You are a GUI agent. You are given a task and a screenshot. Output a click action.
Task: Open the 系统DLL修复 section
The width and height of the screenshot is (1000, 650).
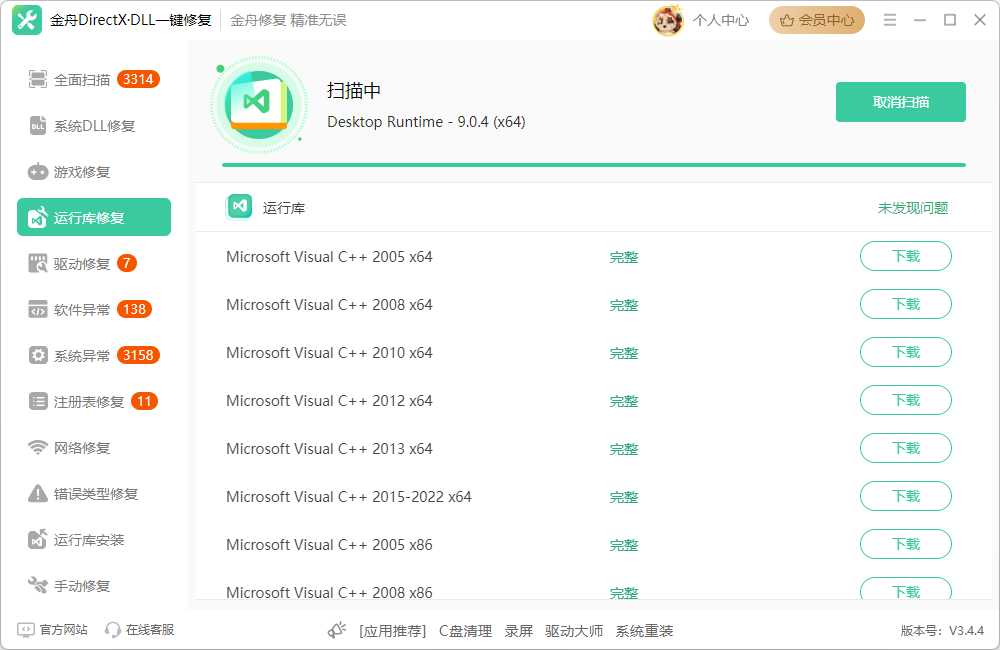94,126
